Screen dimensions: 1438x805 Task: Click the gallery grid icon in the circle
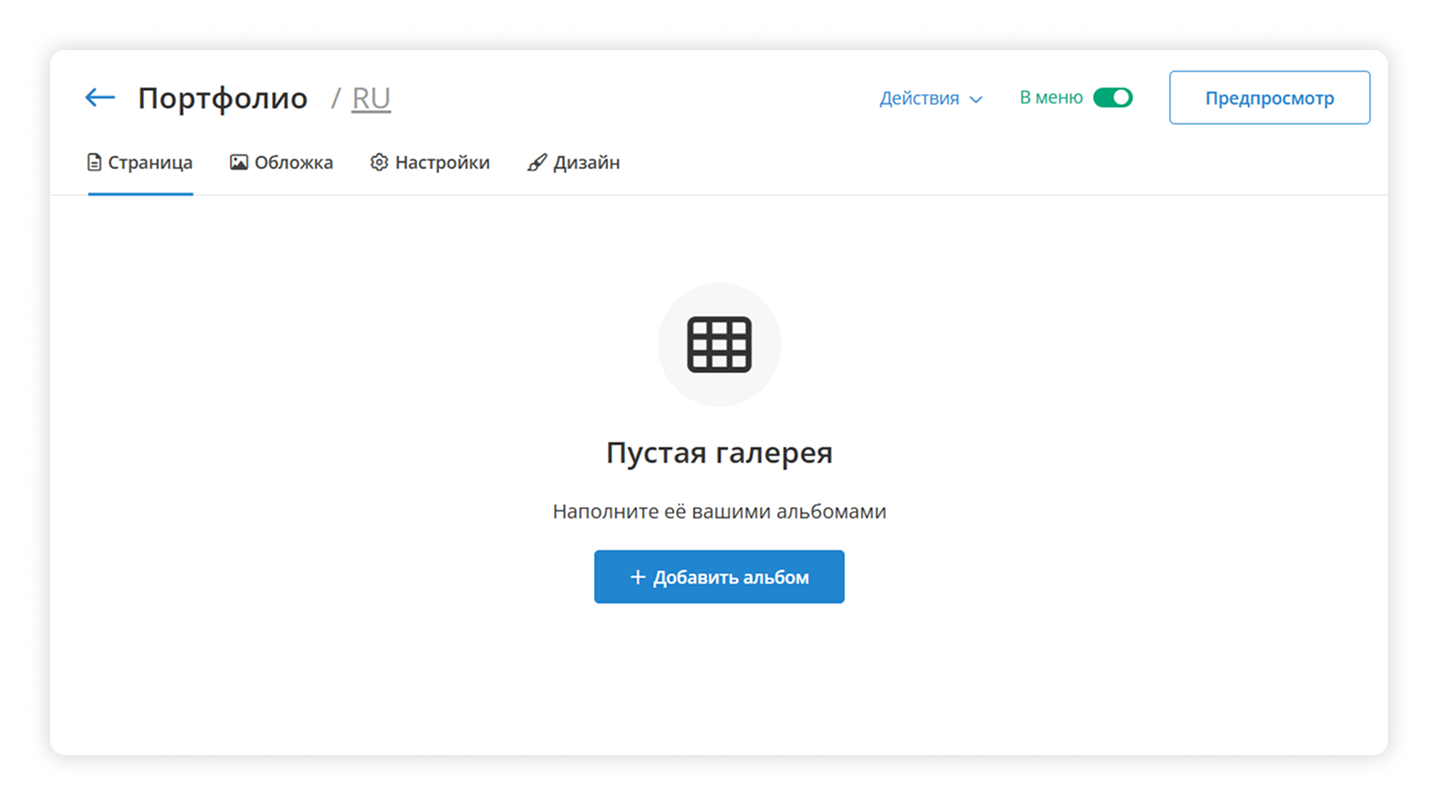(x=719, y=344)
